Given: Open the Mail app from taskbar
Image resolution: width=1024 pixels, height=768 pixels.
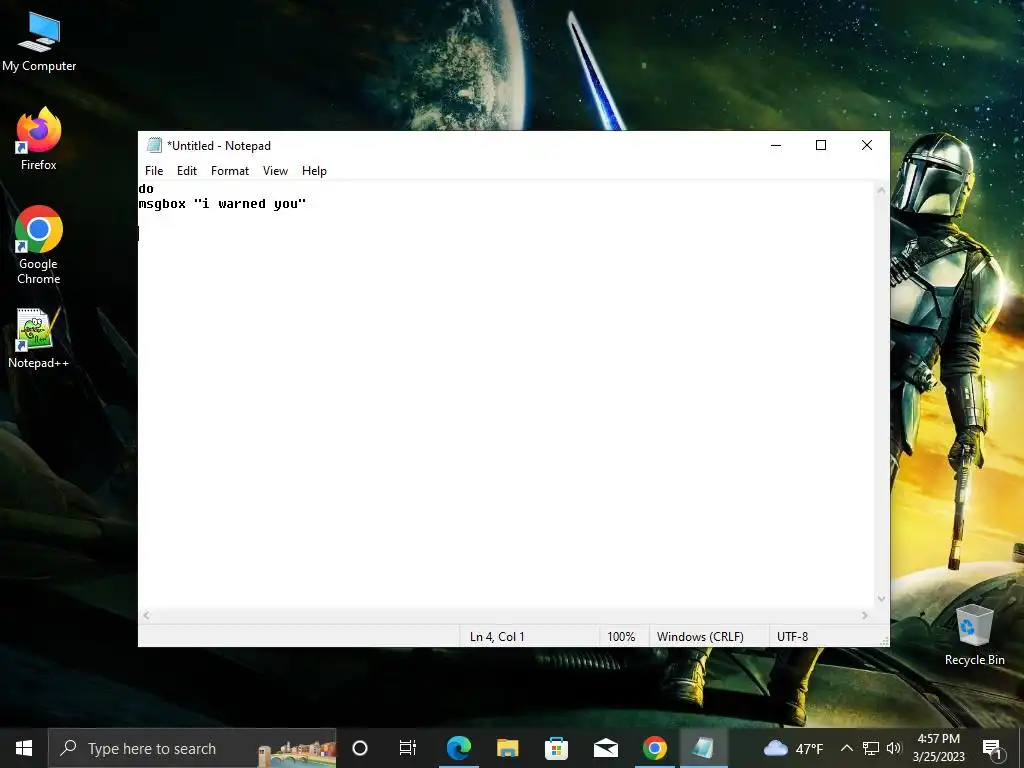Looking at the screenshot, I should [605, 748].
